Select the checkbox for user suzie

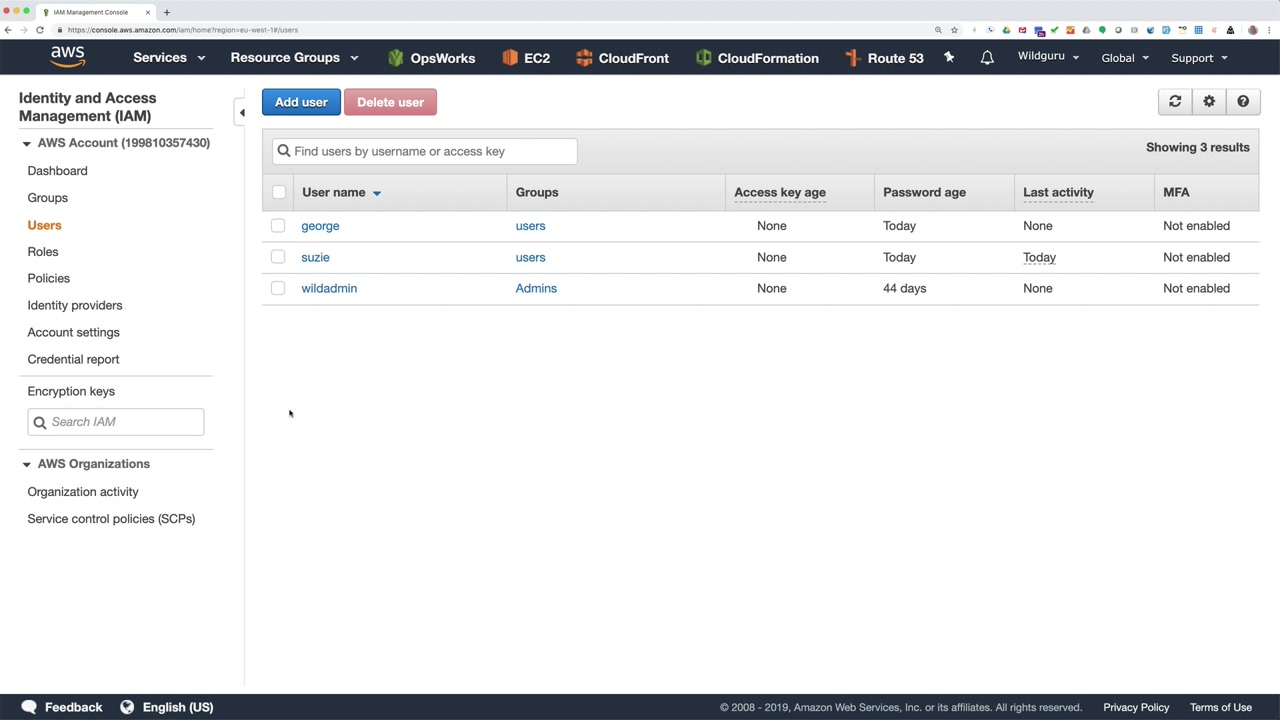pyautogui.click(x=278, y=257)
